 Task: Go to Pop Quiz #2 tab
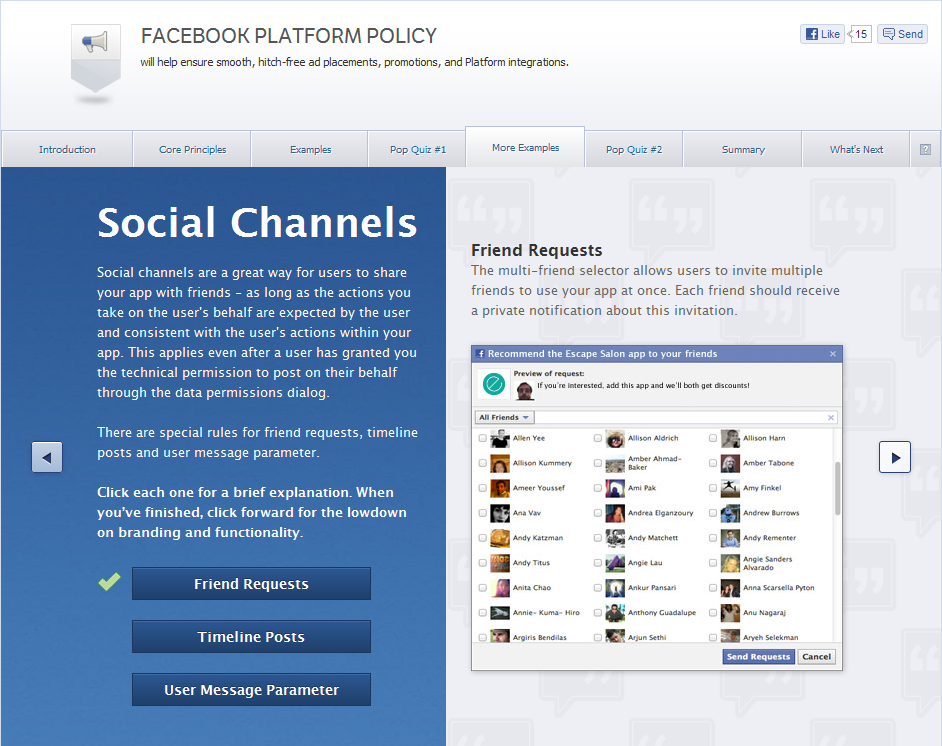coord(634,150)
